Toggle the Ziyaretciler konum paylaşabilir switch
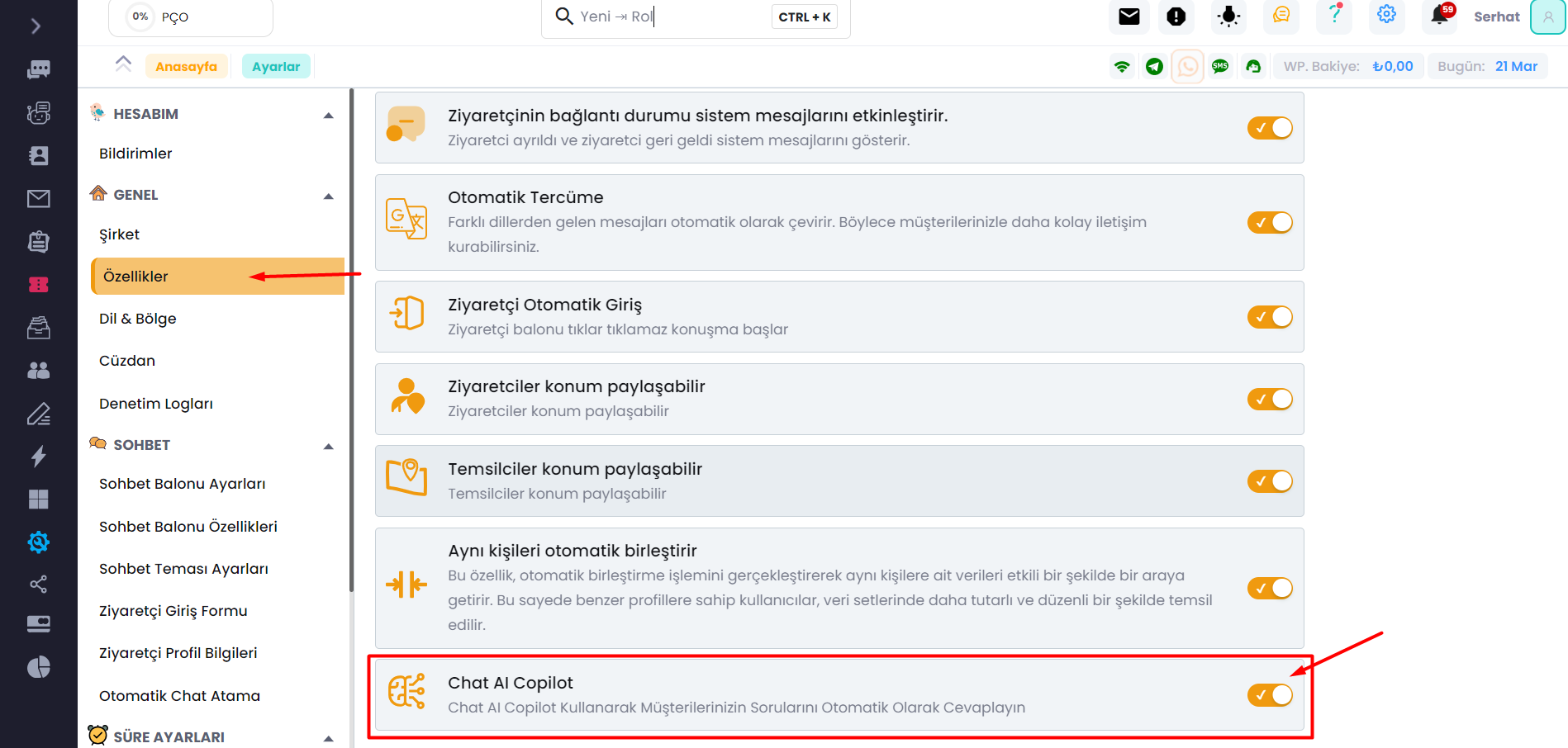Viewport: 1568px width, 748px height. click(x=1270, y=399)
